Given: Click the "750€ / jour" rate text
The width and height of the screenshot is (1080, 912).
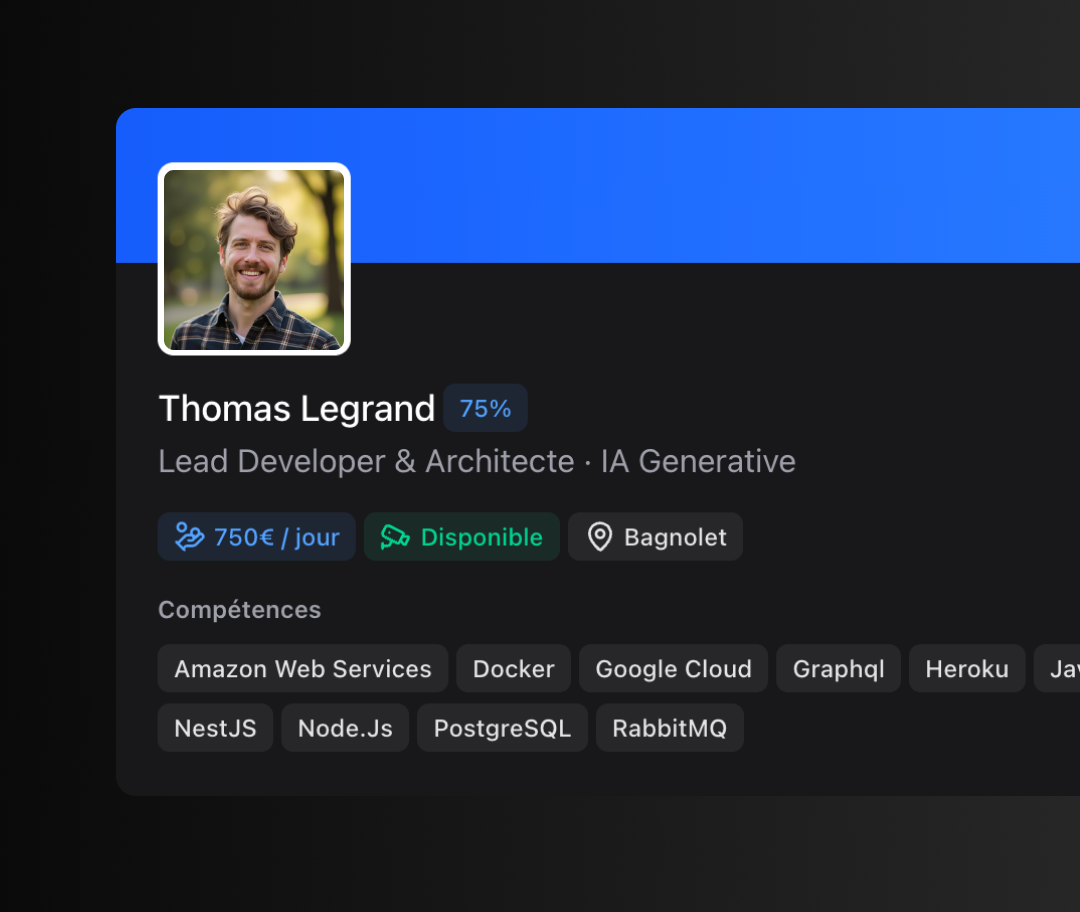Looking at the screenshot, I should 277,537.
